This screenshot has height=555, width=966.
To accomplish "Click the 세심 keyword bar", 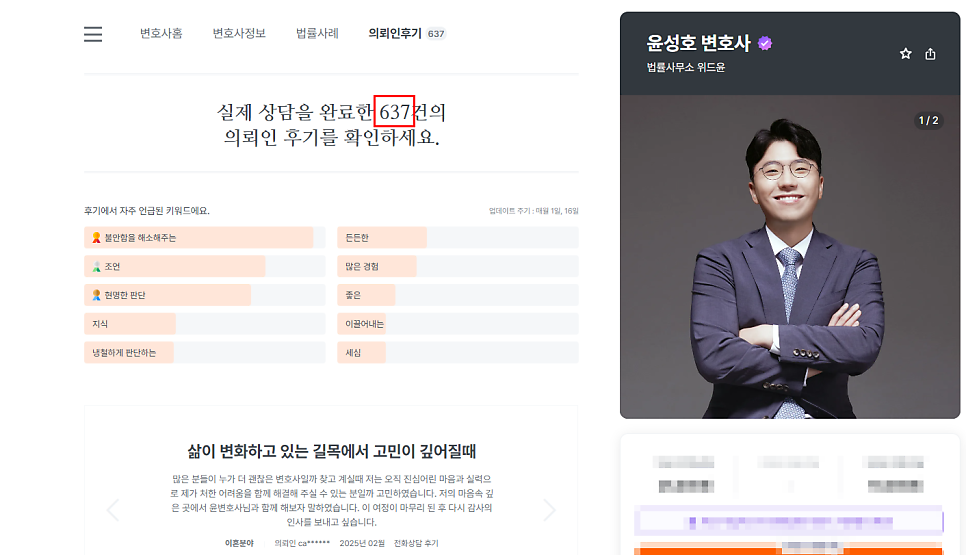I will click(x=458, y=352).
